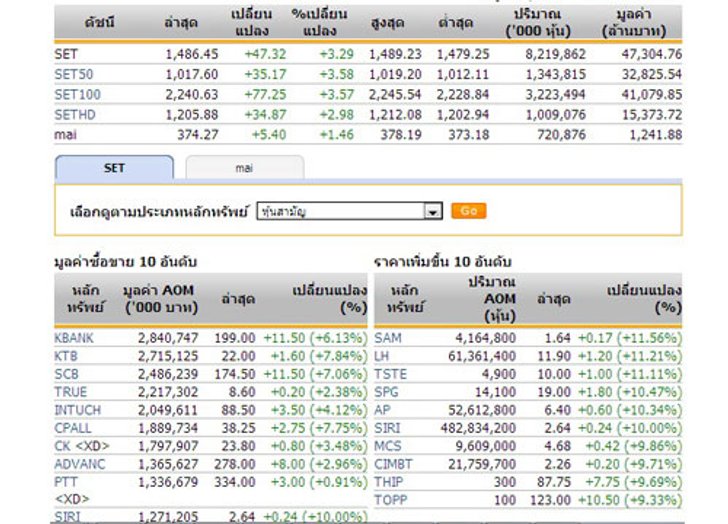The height and width of the screenshot is (524, 728).
Task: Open SPG stock in top gainers
Action: click(x=386, y=392)
